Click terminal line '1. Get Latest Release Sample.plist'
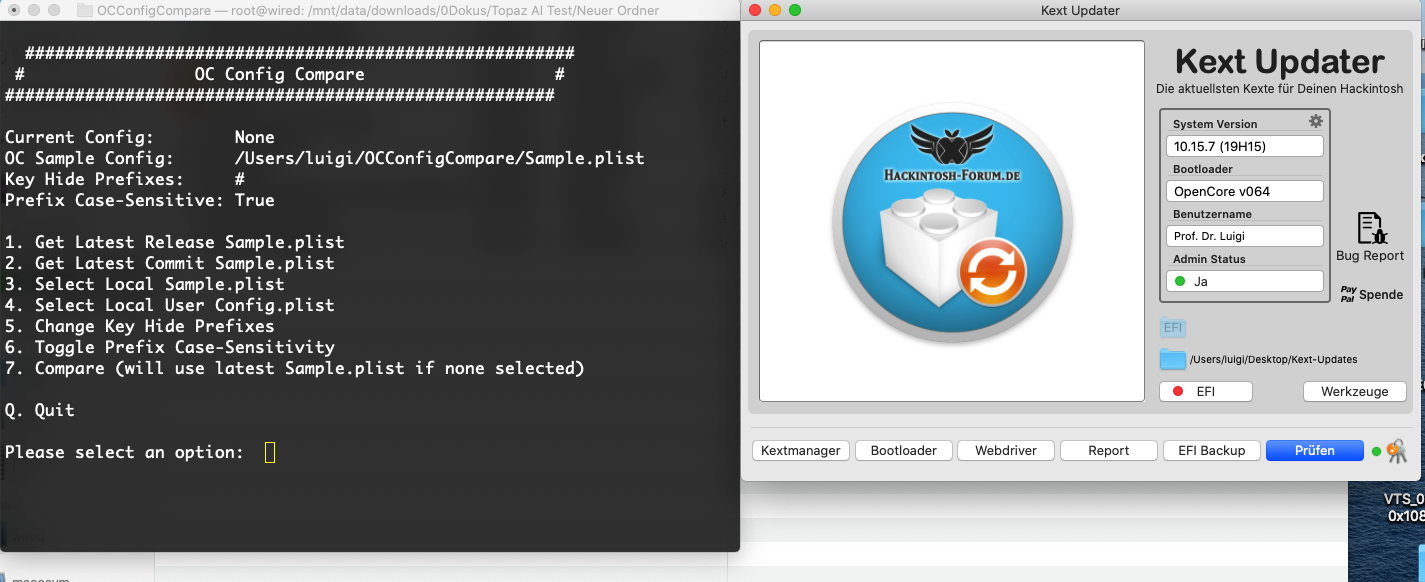This screenshot has width=1425, height=582. point(174,242)
